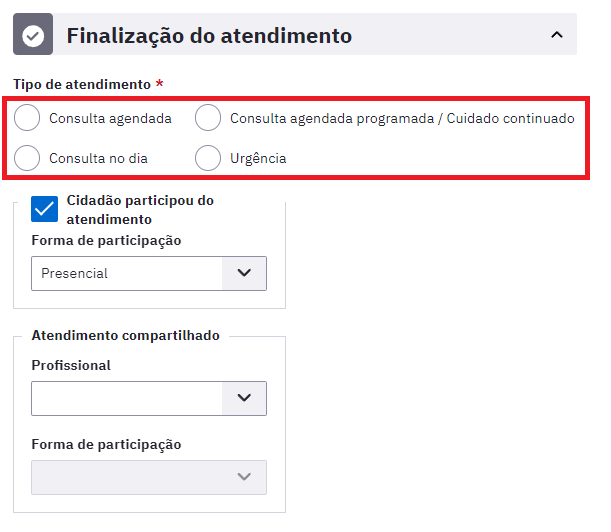Screen dimensions: 611x532
Task: Pick Urgência as tipo de atendimento
Action: 208,158
